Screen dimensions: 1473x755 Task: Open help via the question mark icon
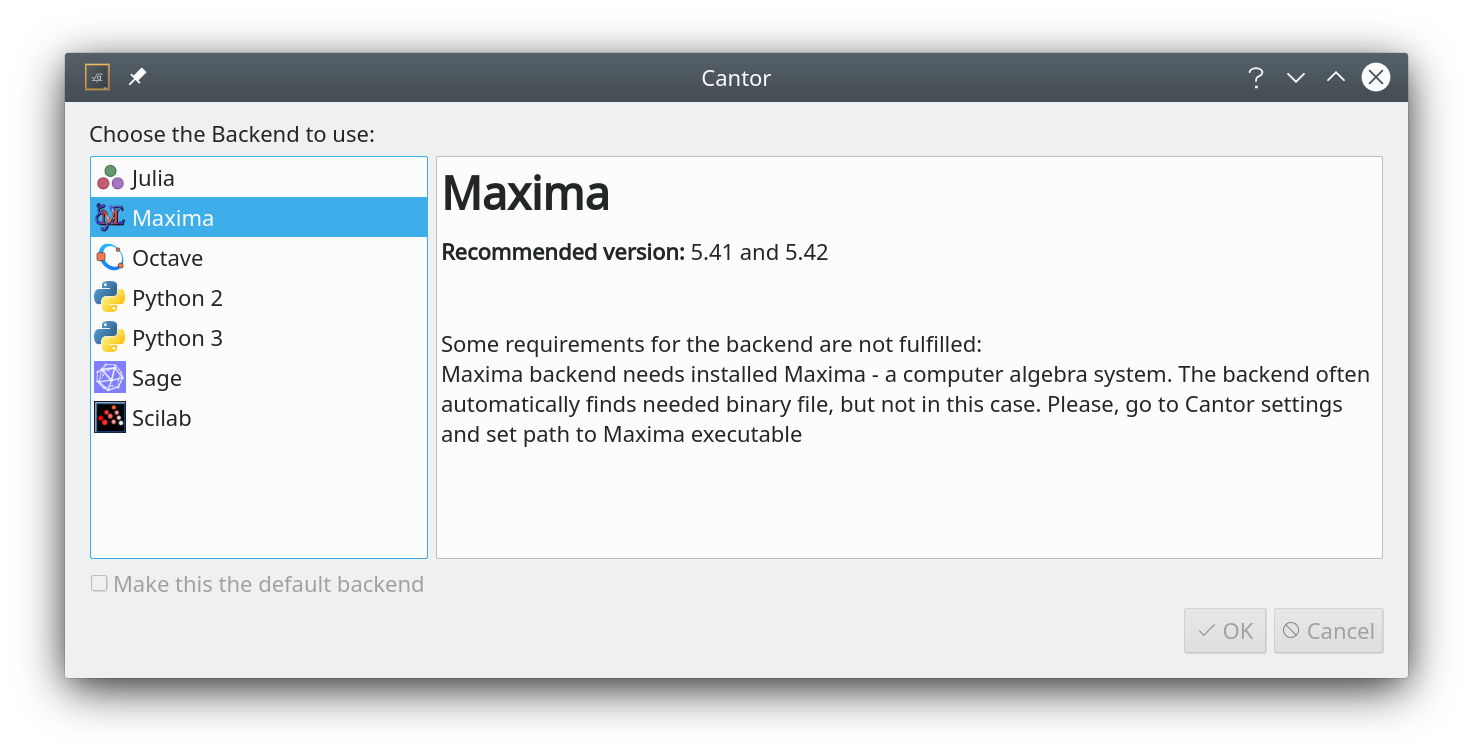tap(1255, 77)
